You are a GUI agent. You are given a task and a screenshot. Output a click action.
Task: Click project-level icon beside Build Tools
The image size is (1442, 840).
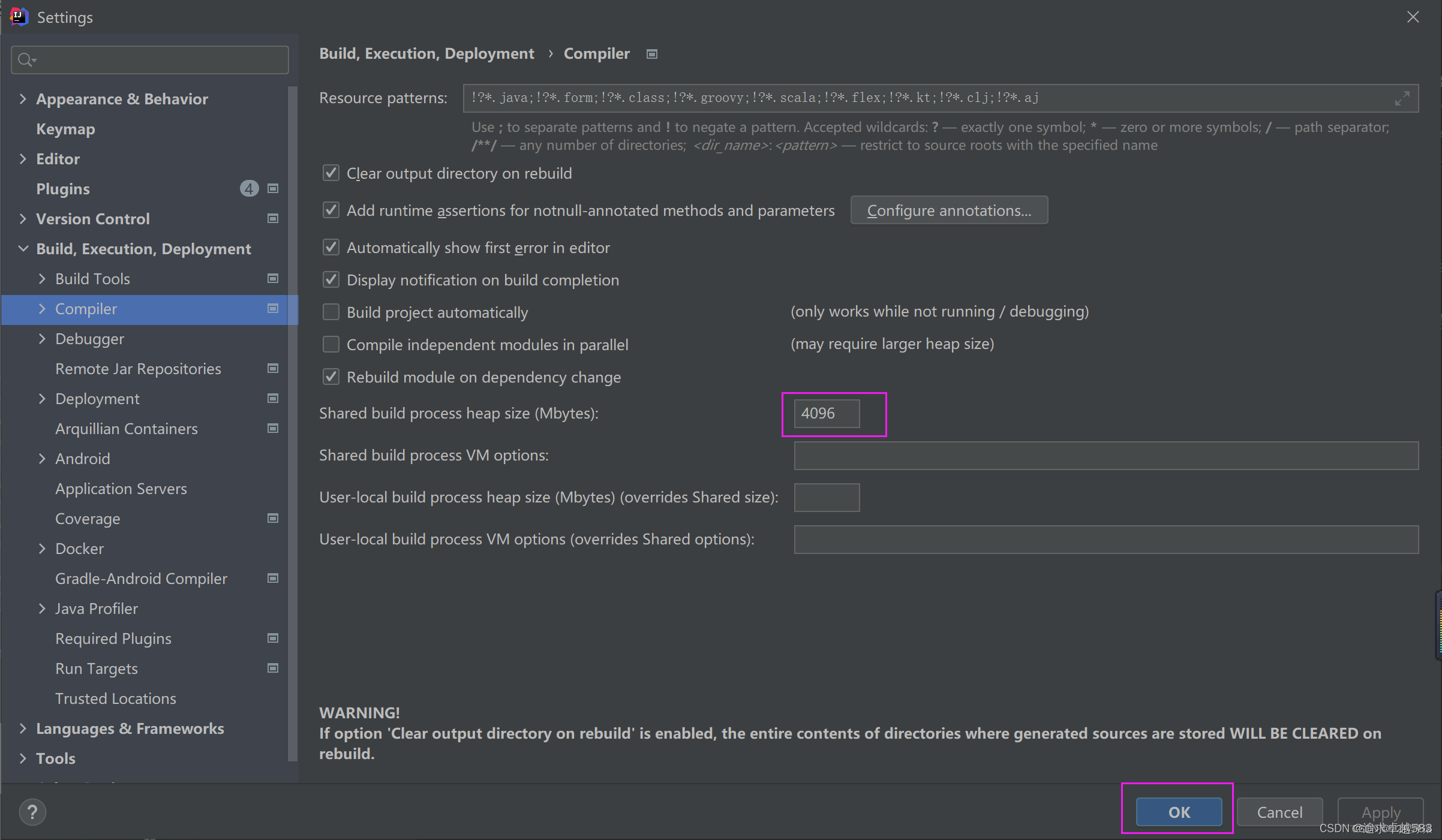coord(273,279)
